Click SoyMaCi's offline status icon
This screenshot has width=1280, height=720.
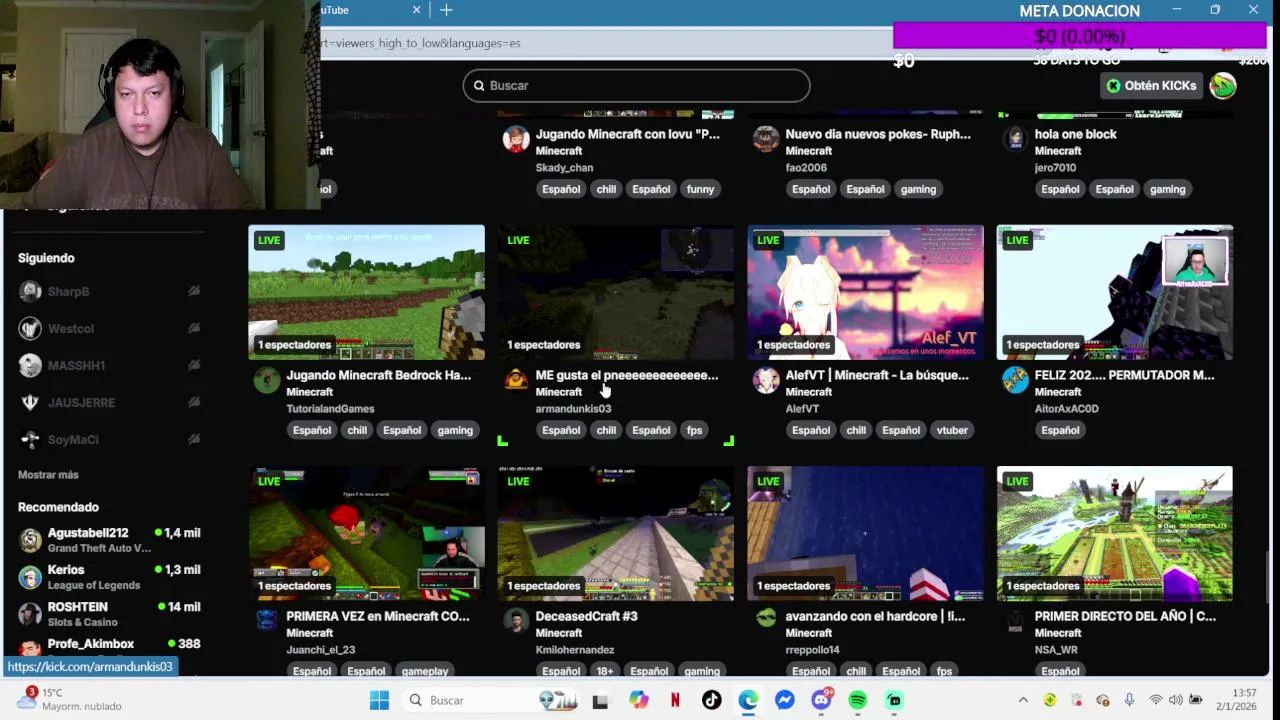[194, 439]
